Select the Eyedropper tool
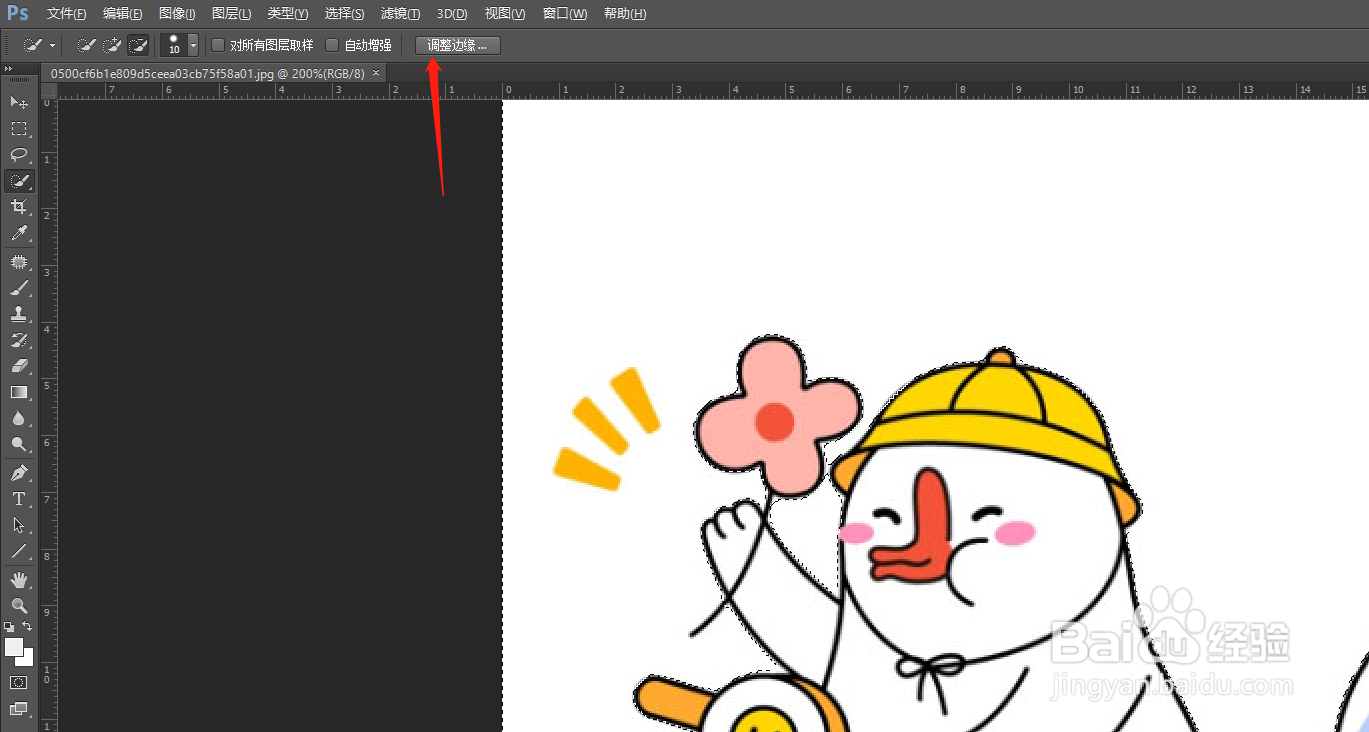Image resolution: width=1369 pixels, height=732 pixels. pos(19,233)
